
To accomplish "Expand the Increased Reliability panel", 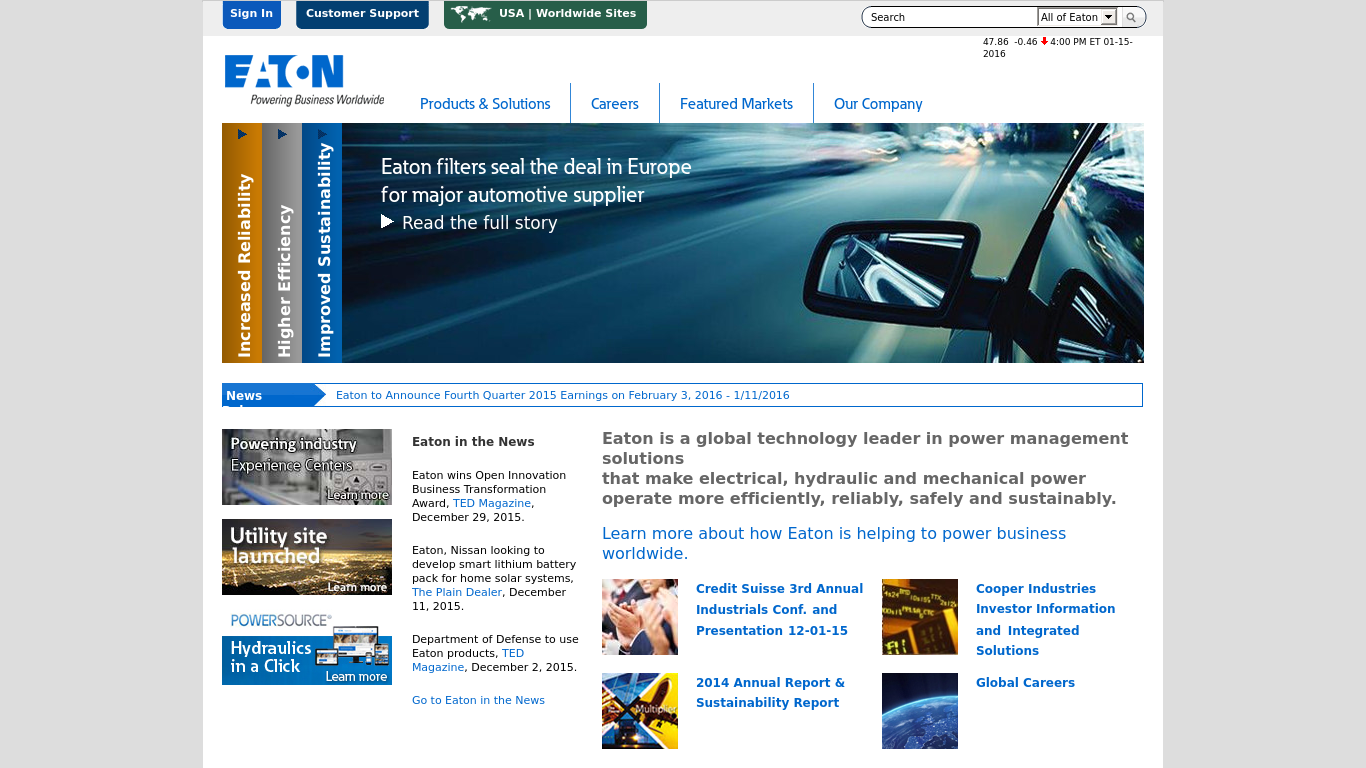I will click(x=242, y=243).
